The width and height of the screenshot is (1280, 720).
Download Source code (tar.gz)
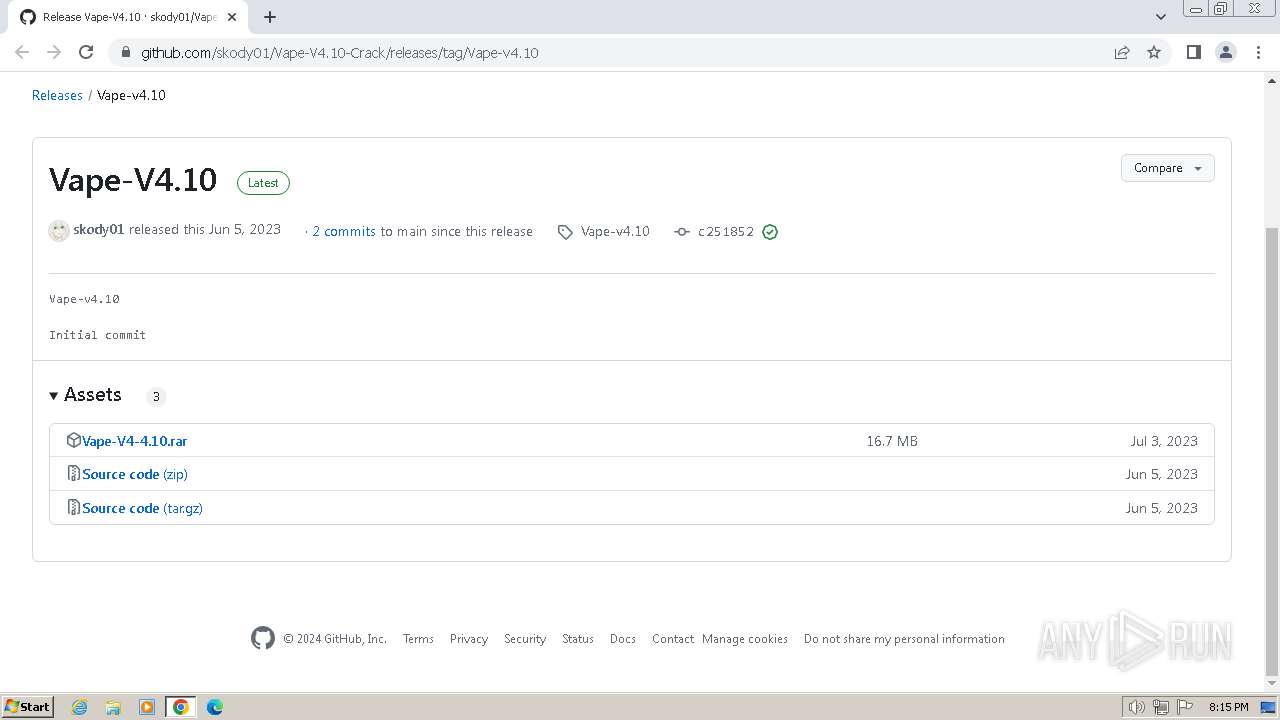tap(142, 508)
